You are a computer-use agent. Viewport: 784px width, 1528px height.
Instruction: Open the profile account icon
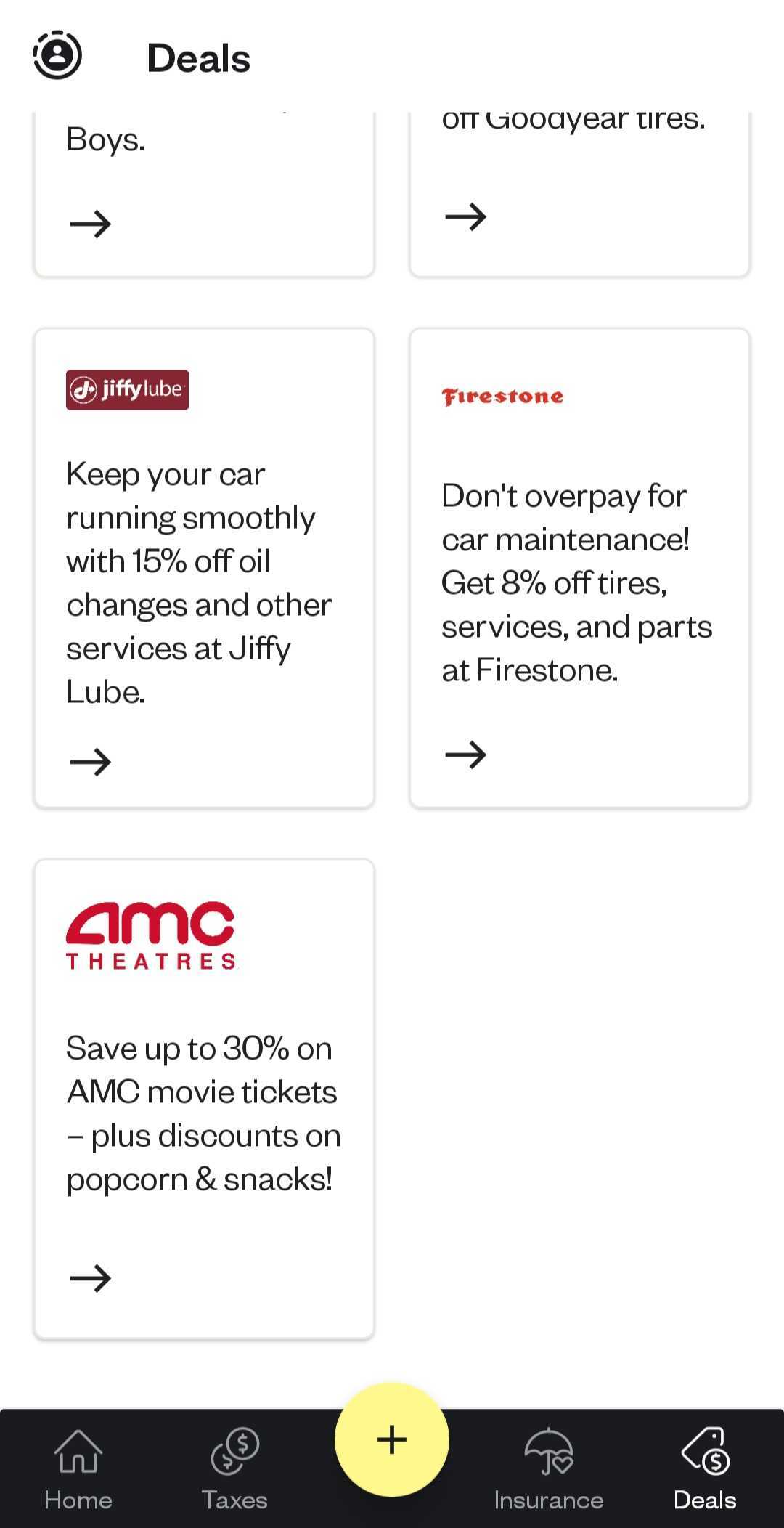57,55
